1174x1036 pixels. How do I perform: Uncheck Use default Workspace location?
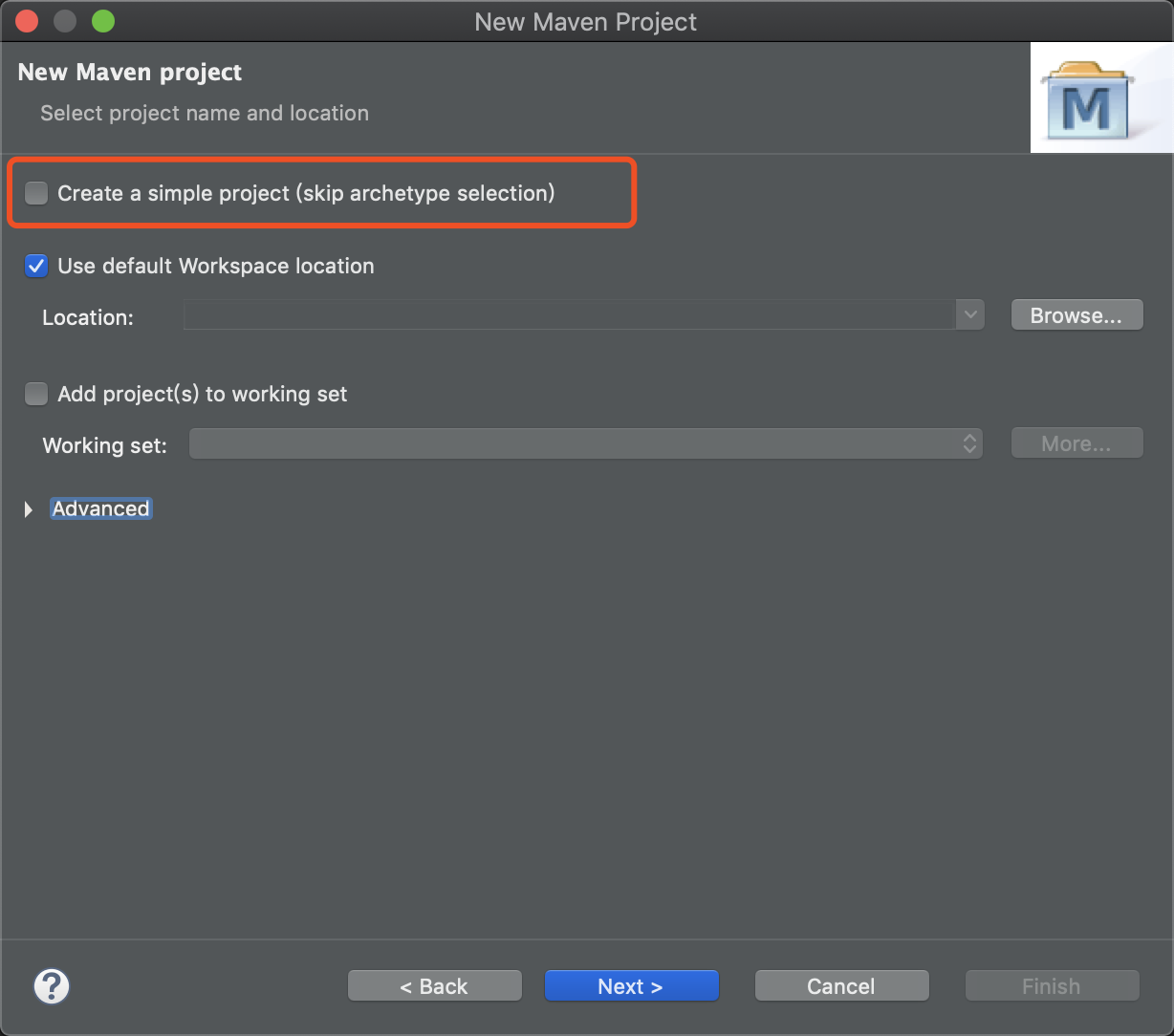[x=36, y=267]
